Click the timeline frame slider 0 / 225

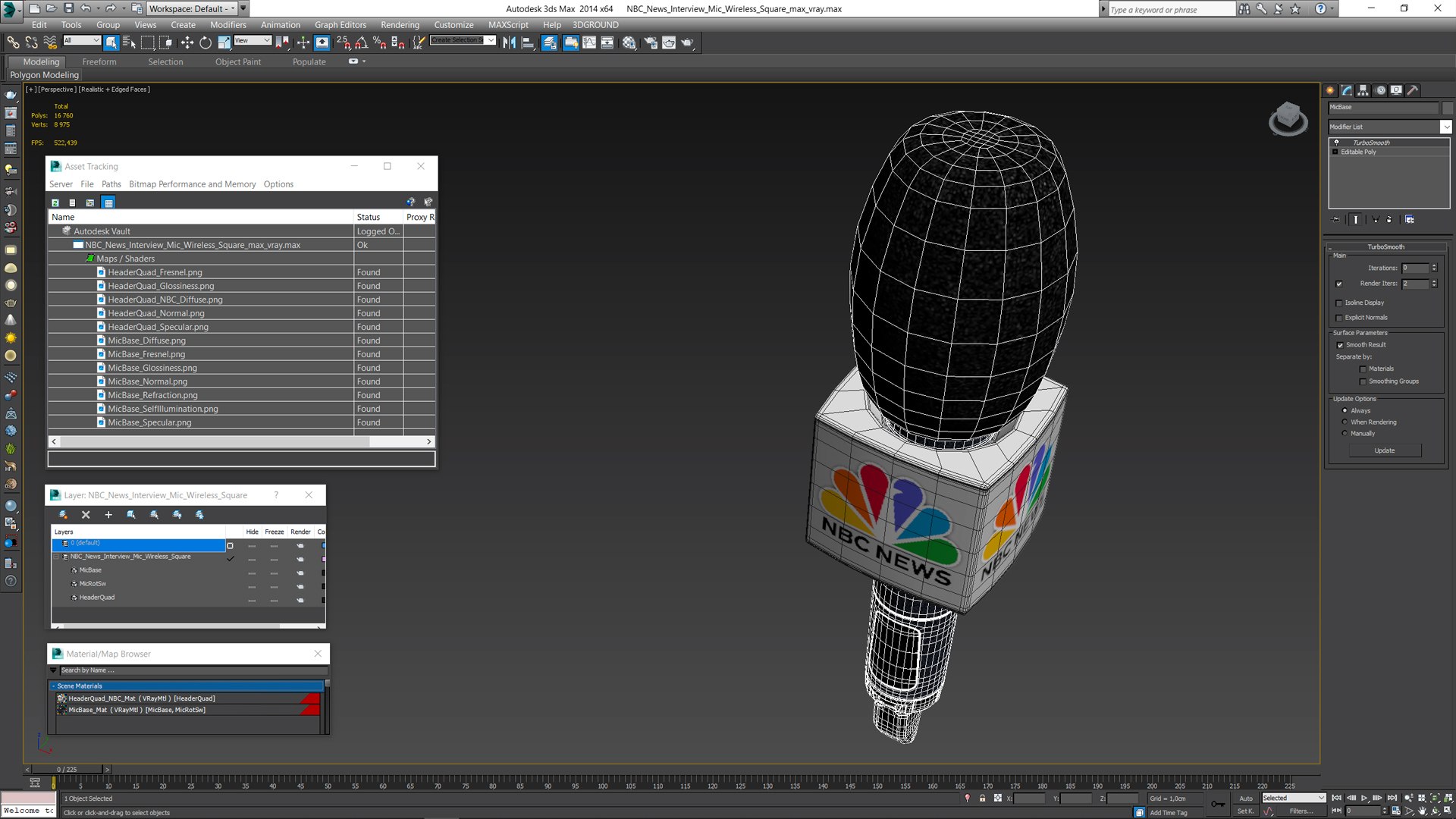(x=67, y=769)
